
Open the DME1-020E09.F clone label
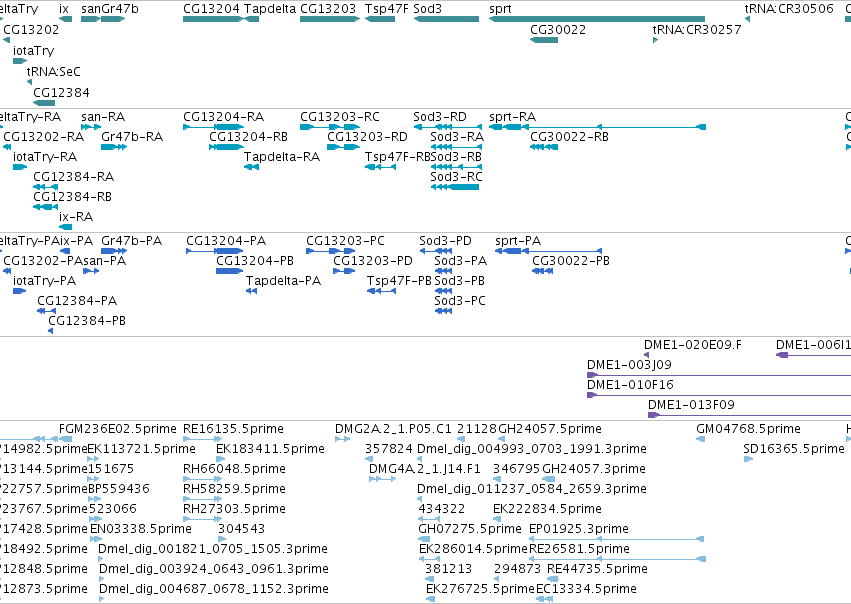[693, 345]
